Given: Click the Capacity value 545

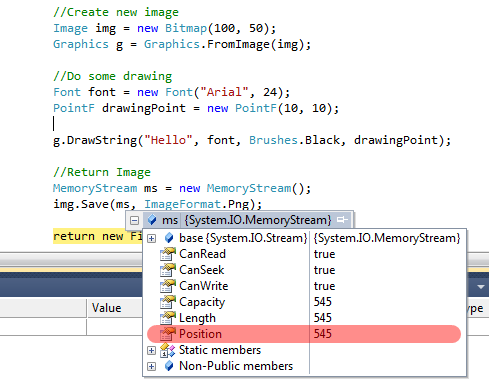Looking at the screenshot, I should click(x=323, y=302).
